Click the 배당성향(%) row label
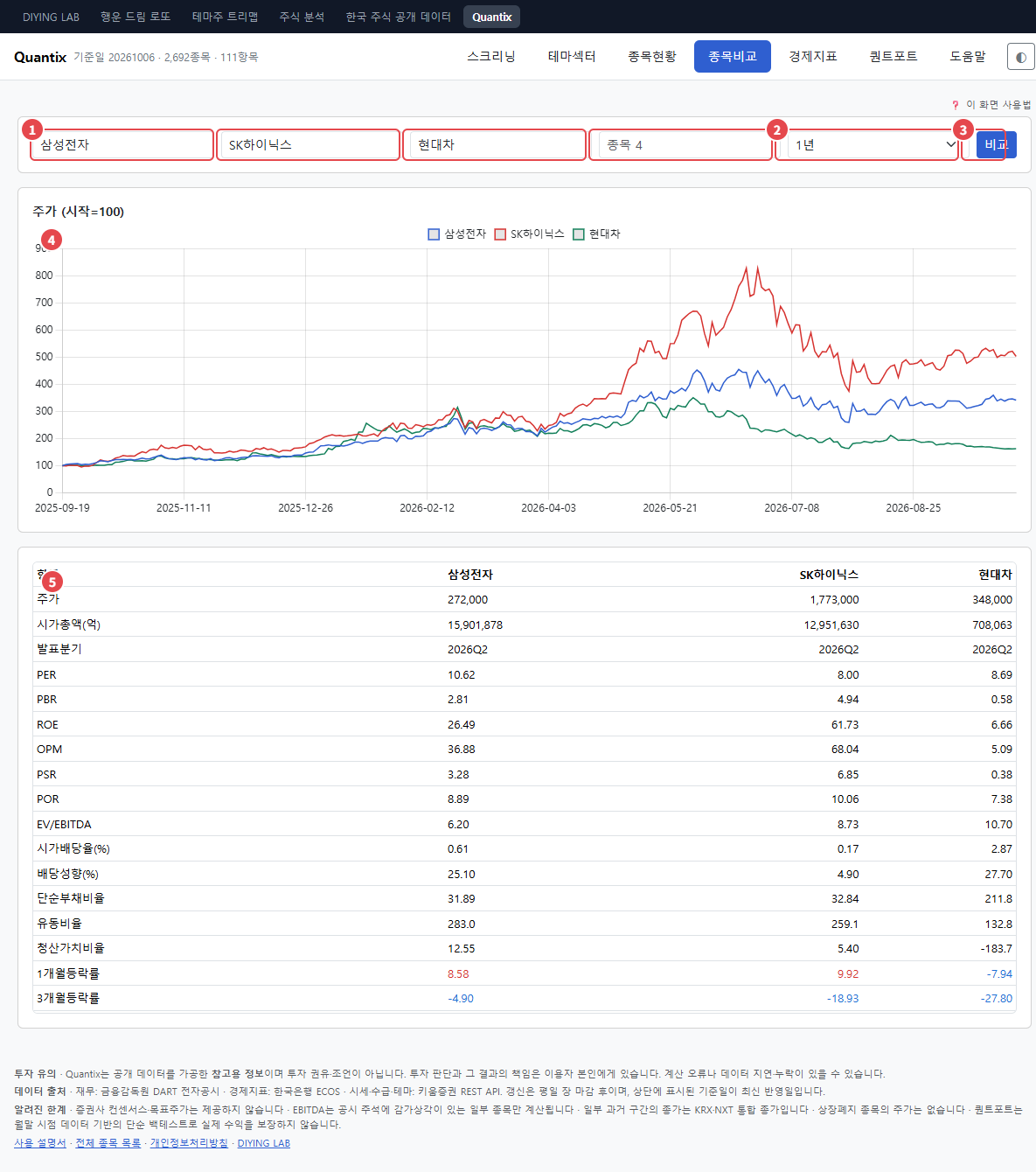1036x1172 pixels. (67, 874)
